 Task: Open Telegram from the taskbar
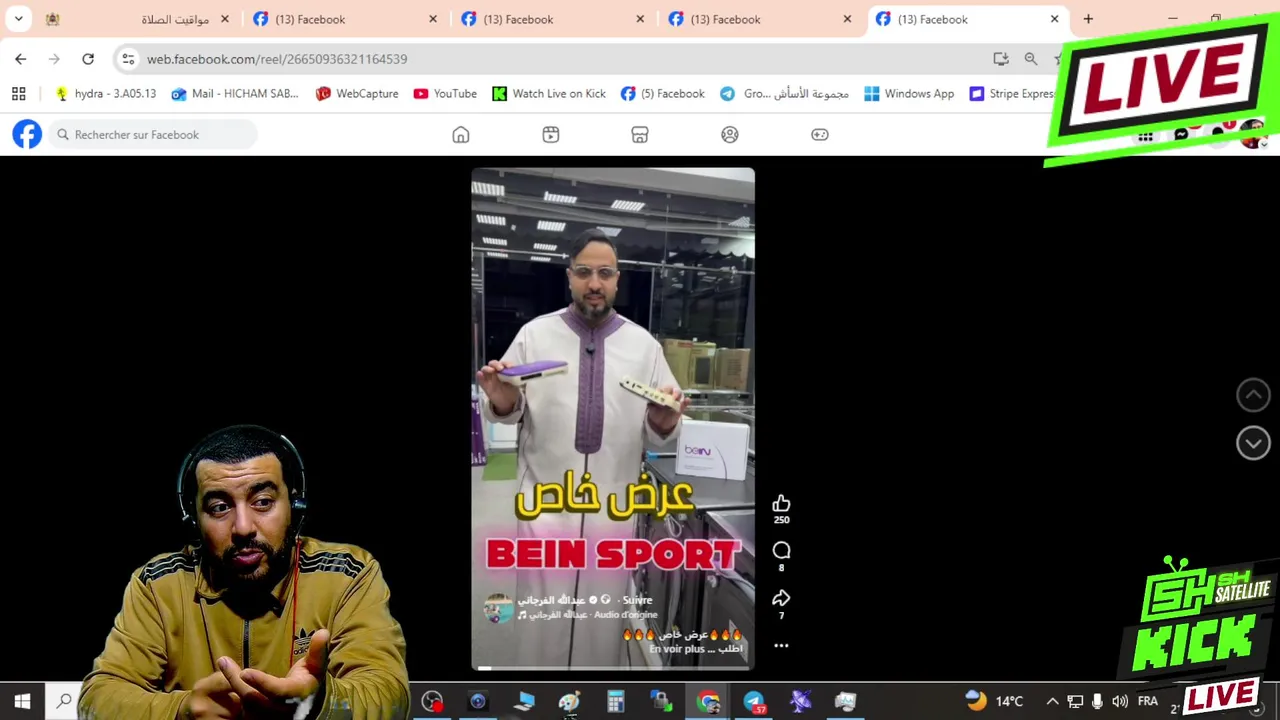point(754,702)
